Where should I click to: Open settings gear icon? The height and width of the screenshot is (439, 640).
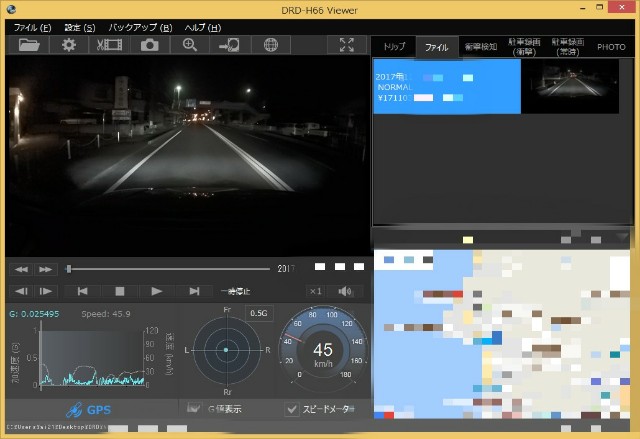tap(69, 44)
